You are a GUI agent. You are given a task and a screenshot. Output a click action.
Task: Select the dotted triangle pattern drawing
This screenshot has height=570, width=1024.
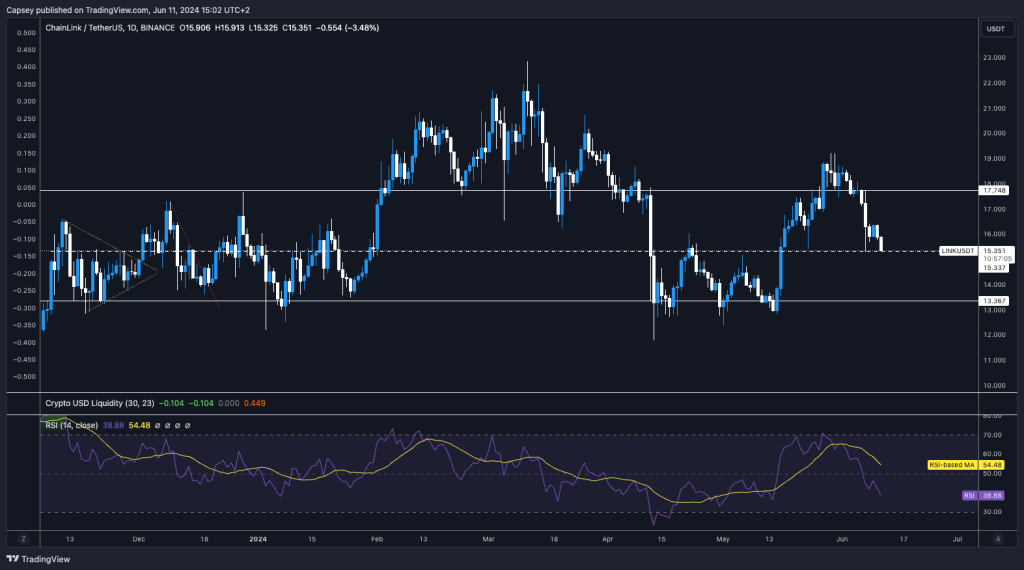[x=110, y=267]
